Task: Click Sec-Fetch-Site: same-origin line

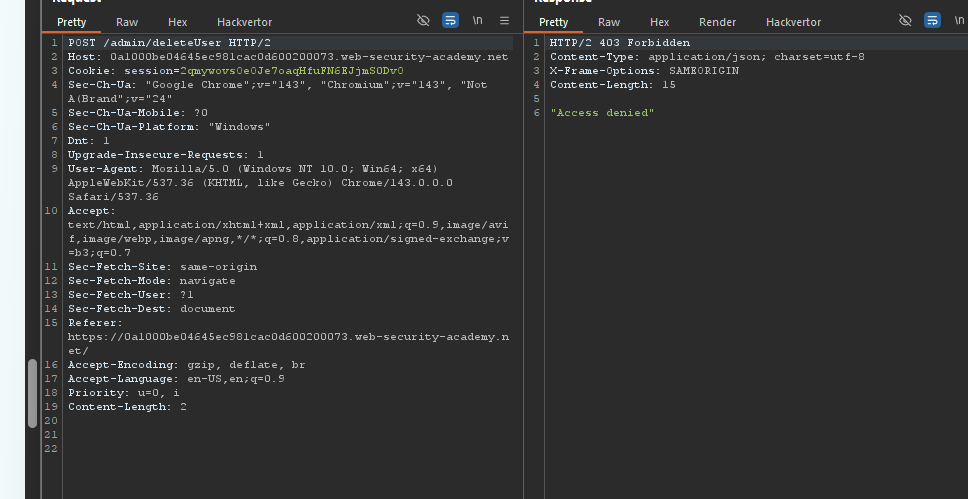Action: [162, 267]
